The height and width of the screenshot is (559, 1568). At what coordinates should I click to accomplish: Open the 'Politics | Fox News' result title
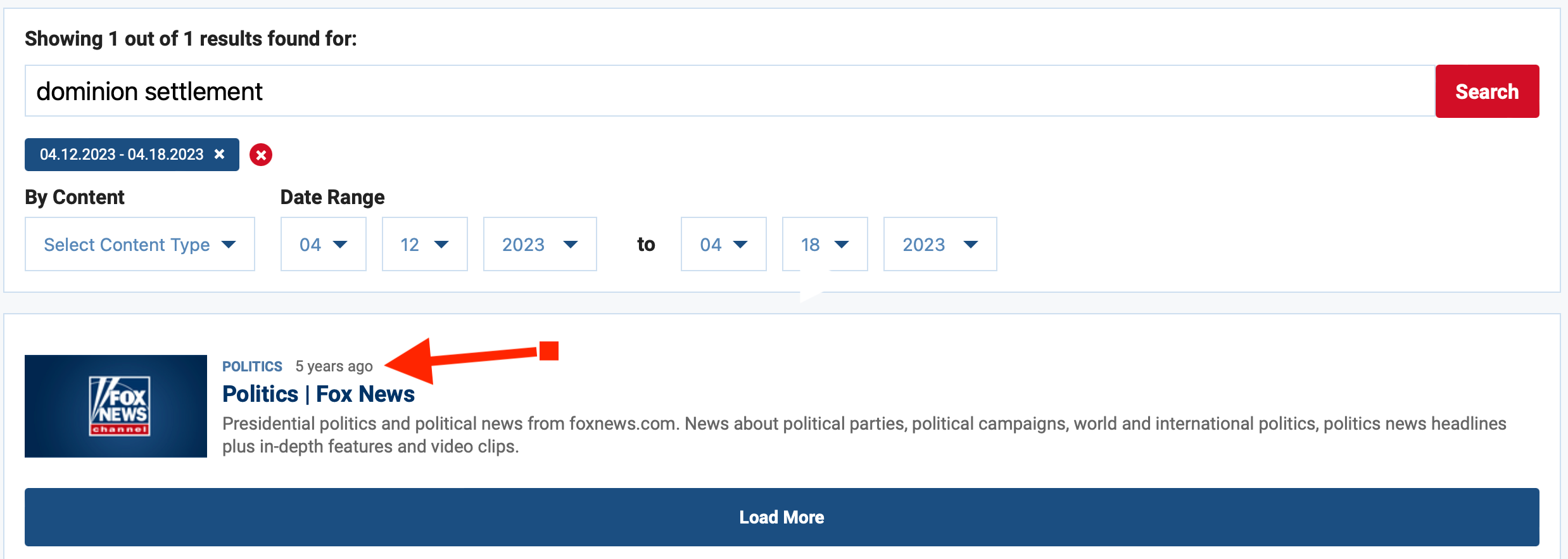[319, 394]
